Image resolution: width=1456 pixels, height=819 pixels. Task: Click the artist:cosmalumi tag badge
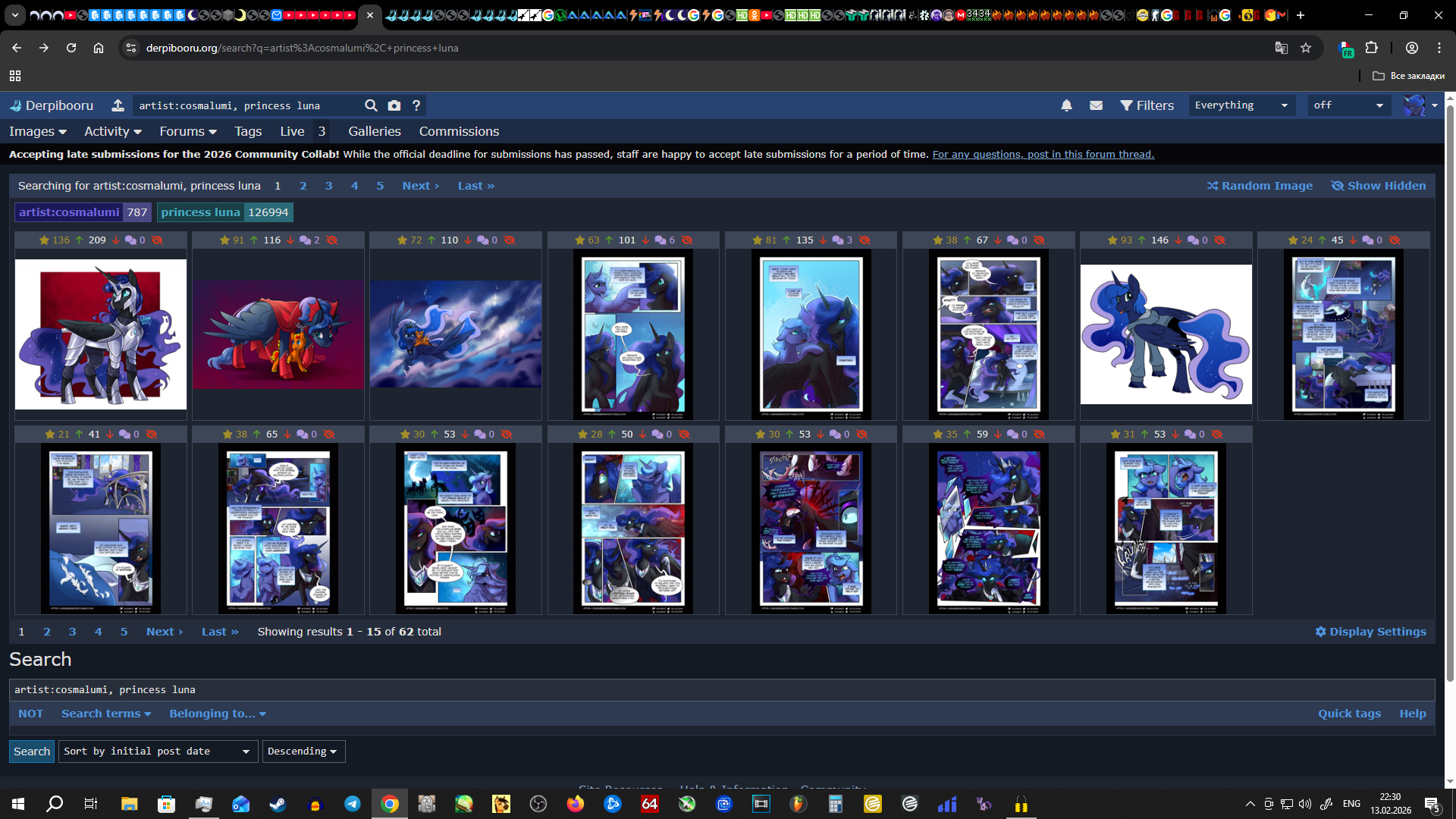coord(69,212)
